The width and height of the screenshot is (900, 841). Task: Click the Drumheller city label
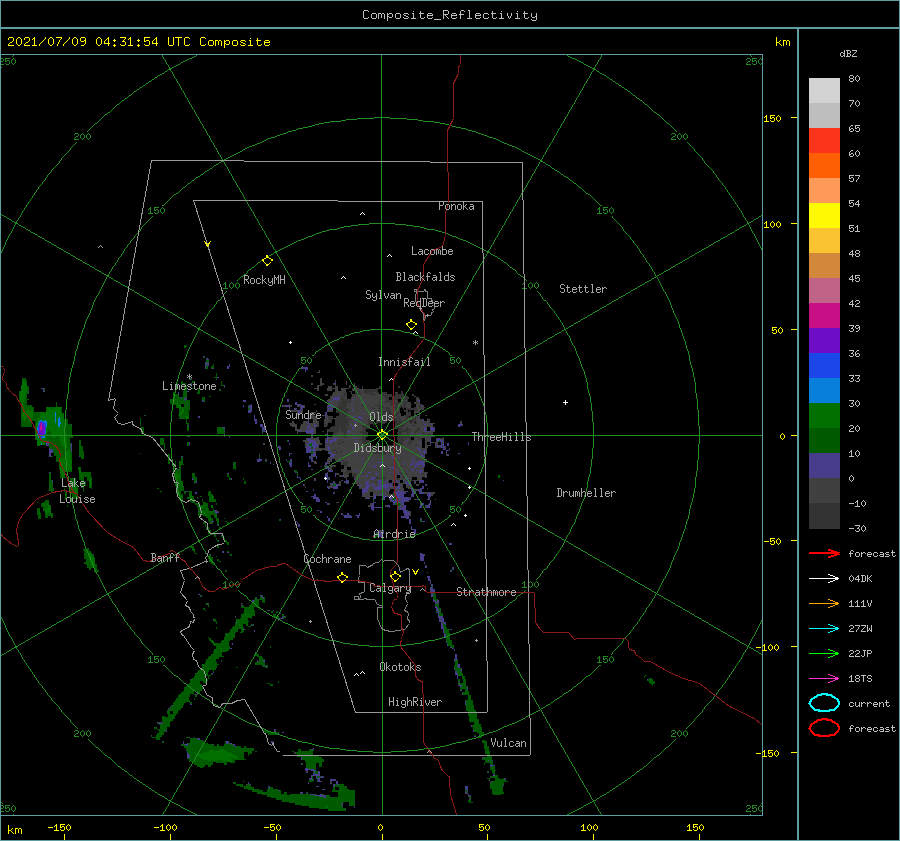[x=586, y=493]
